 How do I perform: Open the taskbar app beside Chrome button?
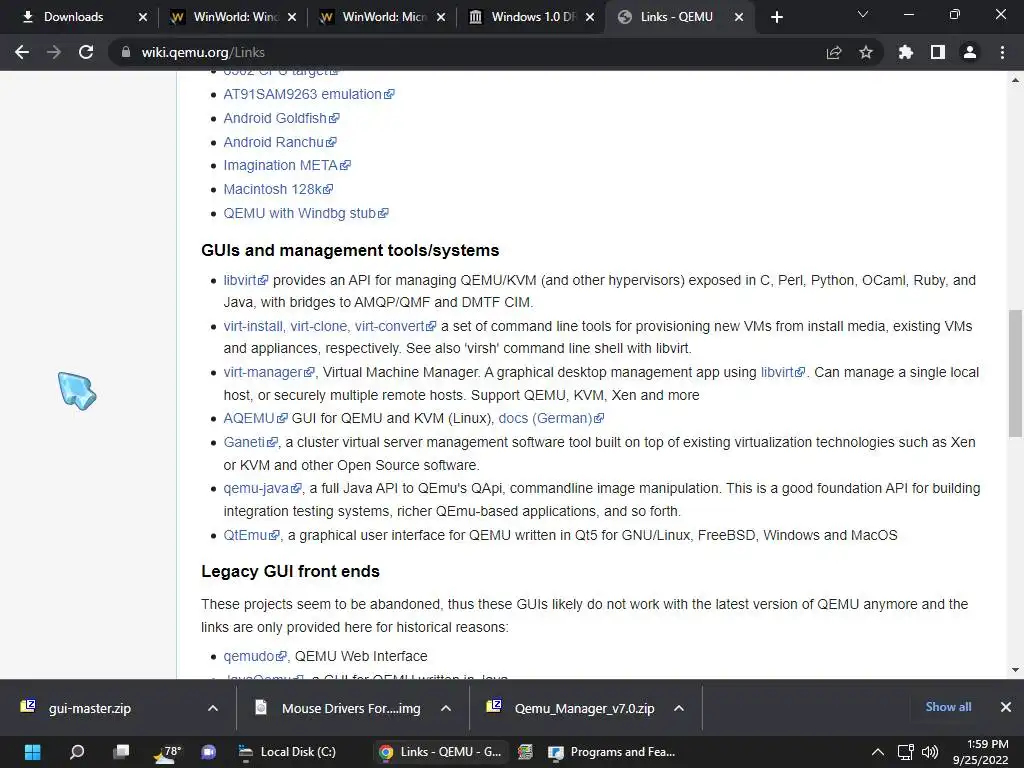526,752
